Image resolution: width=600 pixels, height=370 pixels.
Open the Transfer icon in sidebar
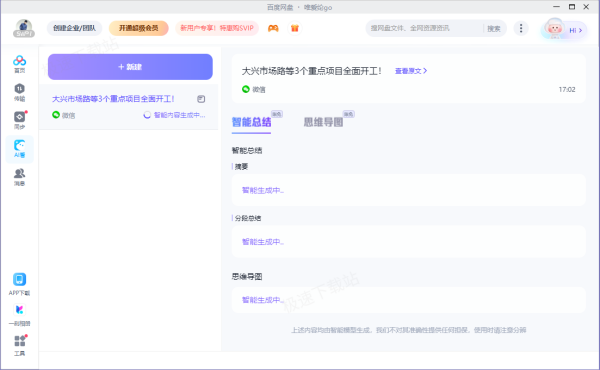[x=20, y=92]
